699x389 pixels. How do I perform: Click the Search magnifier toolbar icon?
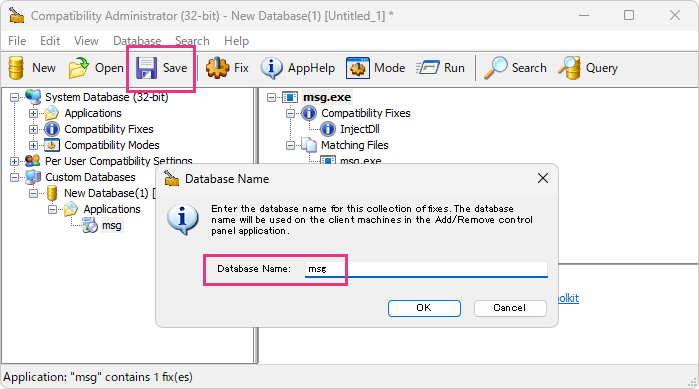tap(496, 68)
